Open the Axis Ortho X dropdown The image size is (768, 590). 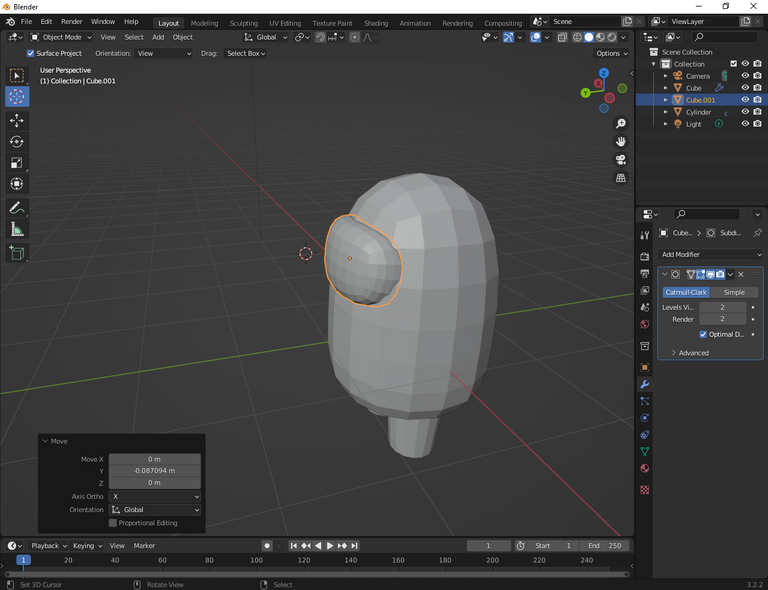[x=155, y=496]
